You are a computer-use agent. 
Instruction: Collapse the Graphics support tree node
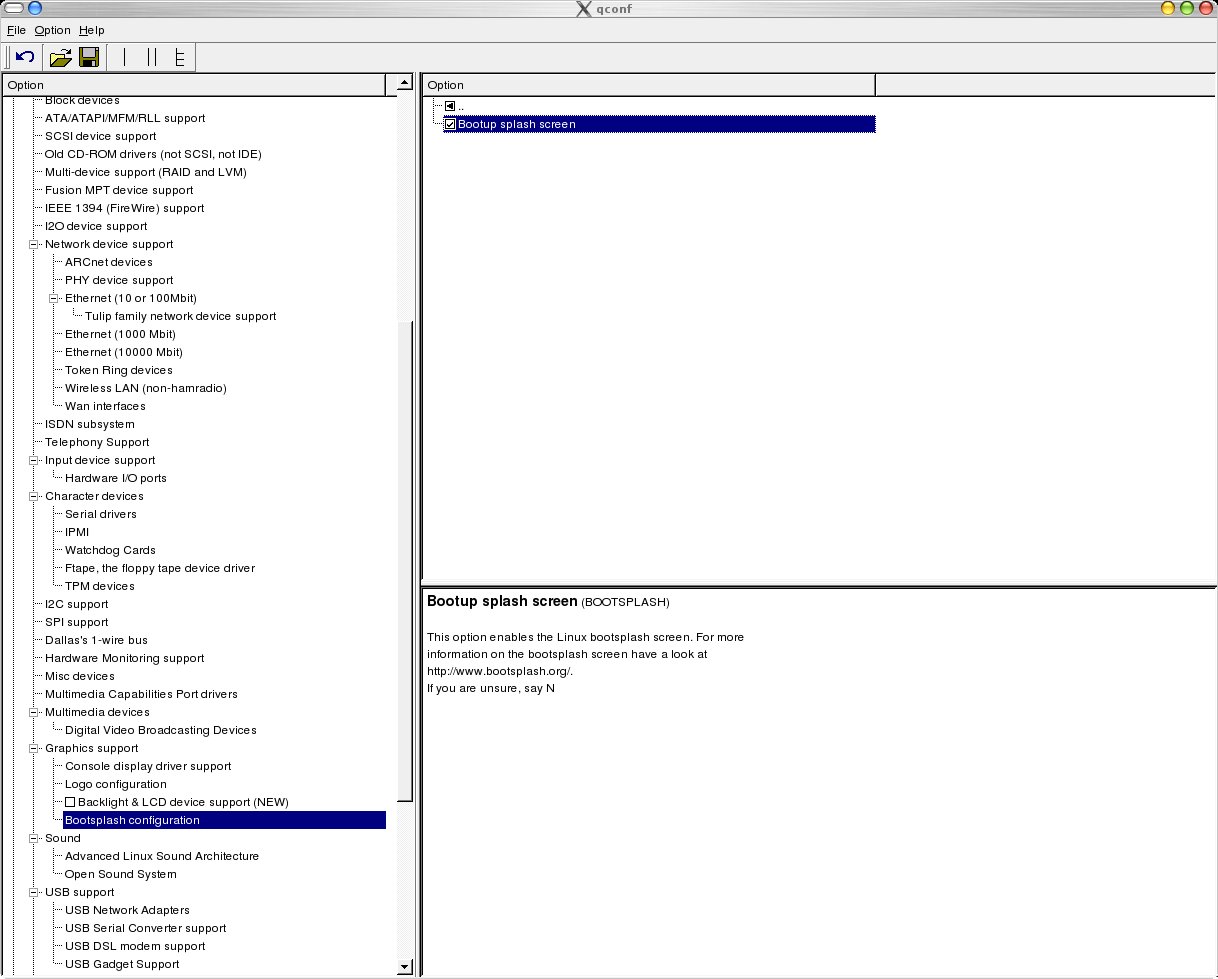point(34,748)
